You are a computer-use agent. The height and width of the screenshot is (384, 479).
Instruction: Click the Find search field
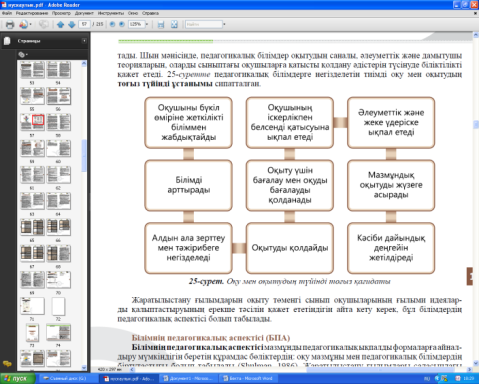click(x=204, y=24)
